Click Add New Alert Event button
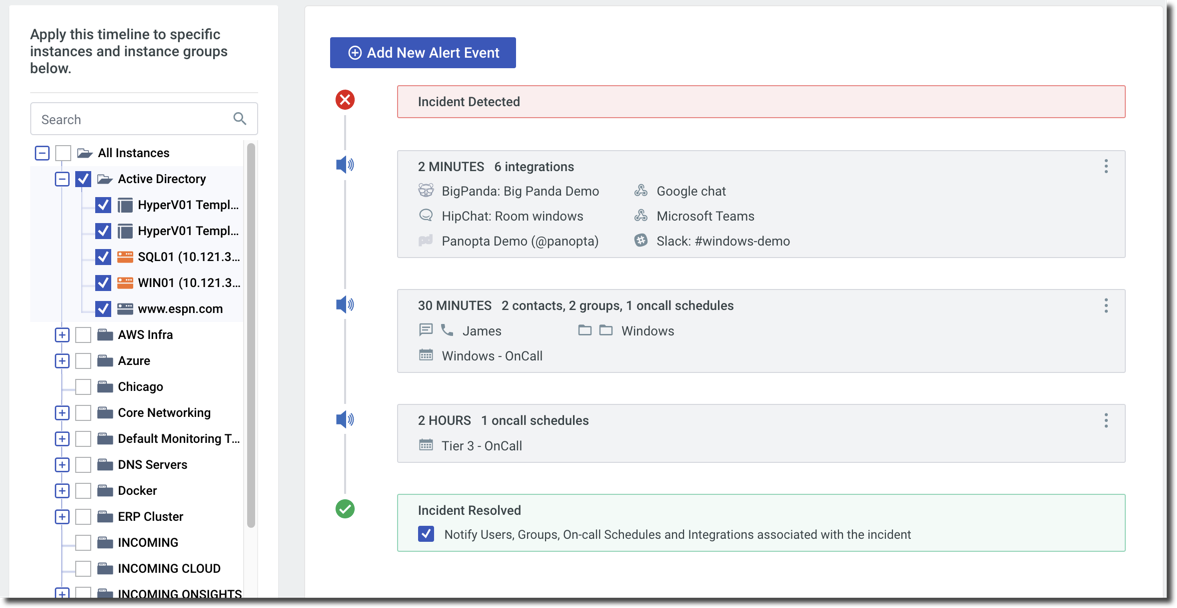The width and height of the screenshot is (1177, 608). click(x=423, y=53)
